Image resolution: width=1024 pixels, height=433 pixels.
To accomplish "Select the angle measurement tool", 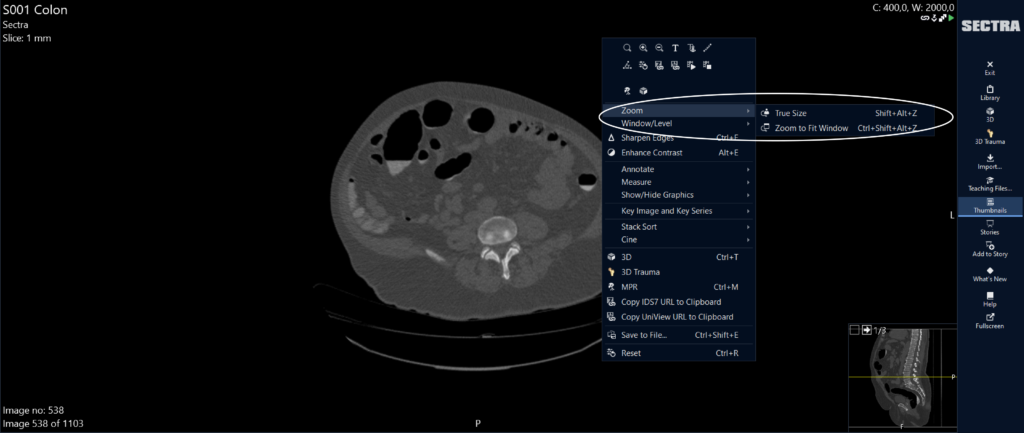I will click(627, 65).
